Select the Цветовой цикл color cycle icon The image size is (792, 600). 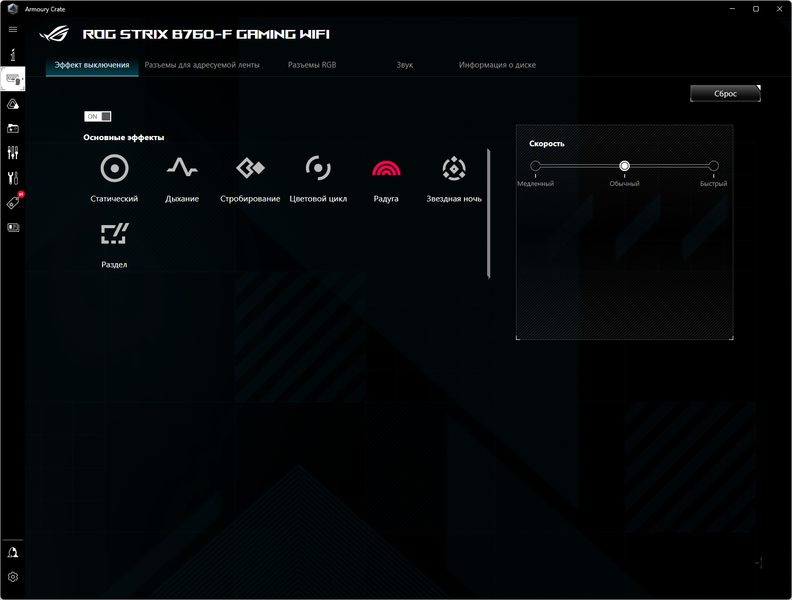tap(318, 168)
